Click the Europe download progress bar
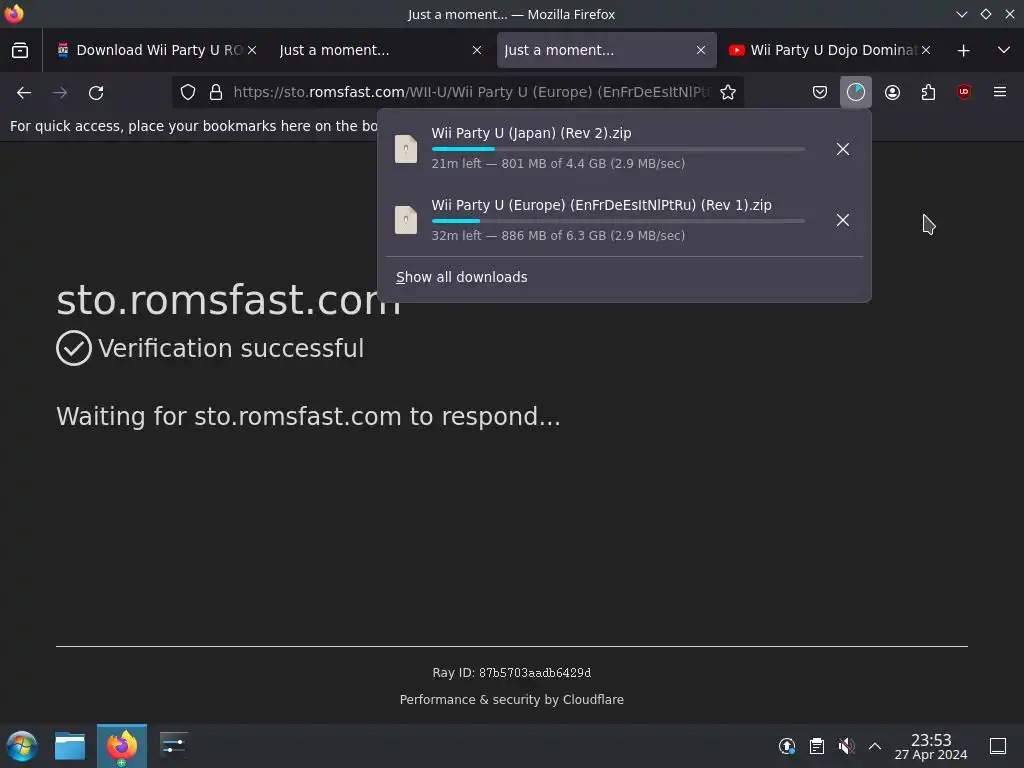Screen dimensions: 1024x768 [618, 221]
